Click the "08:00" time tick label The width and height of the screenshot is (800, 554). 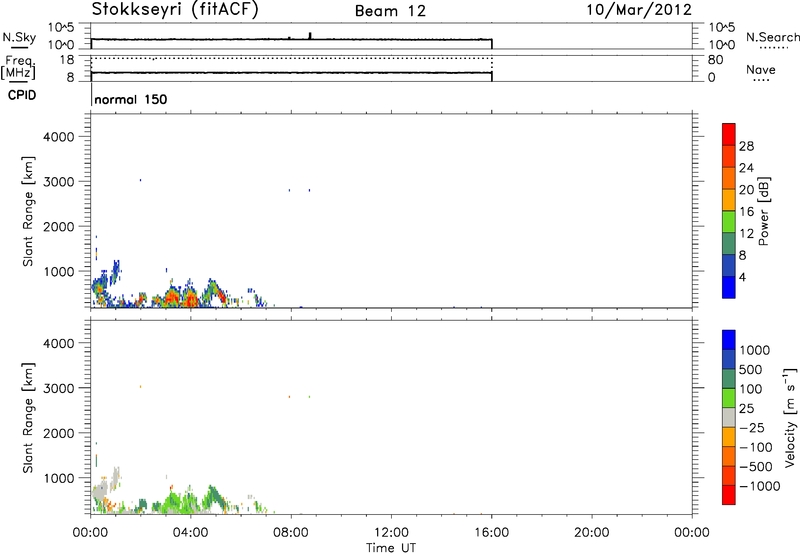(x=291, y=533)
